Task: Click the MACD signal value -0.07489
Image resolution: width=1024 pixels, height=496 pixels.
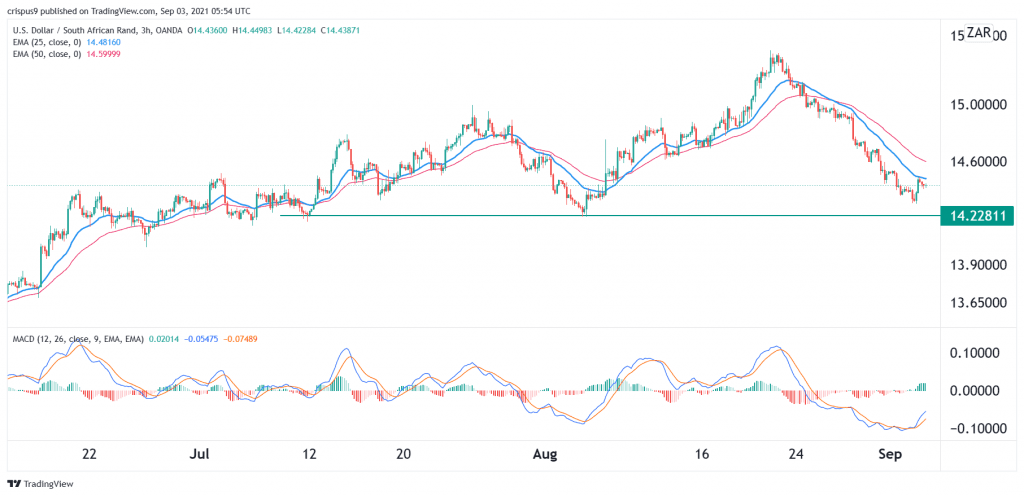Action: tap(240, 339)
